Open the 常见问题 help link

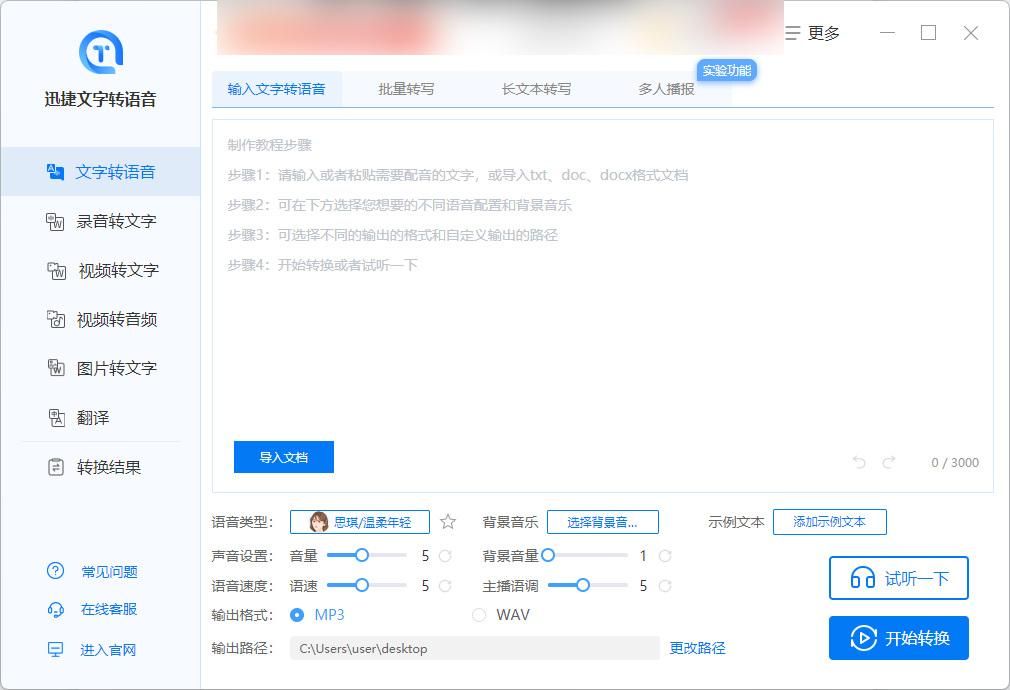point(92,571)
